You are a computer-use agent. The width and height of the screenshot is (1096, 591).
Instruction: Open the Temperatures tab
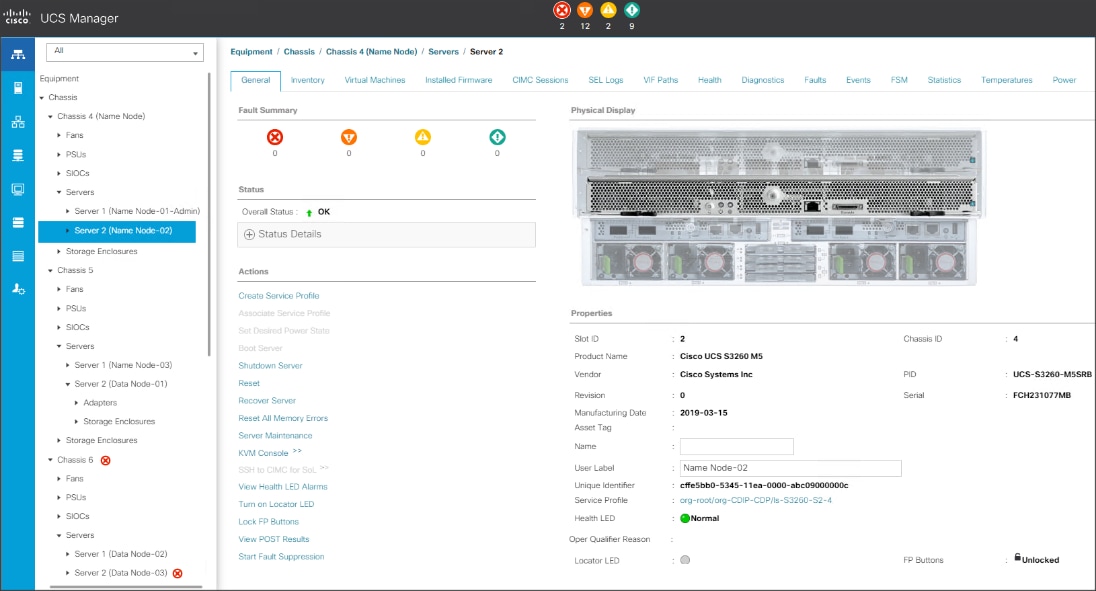(x=1007, y=80)
